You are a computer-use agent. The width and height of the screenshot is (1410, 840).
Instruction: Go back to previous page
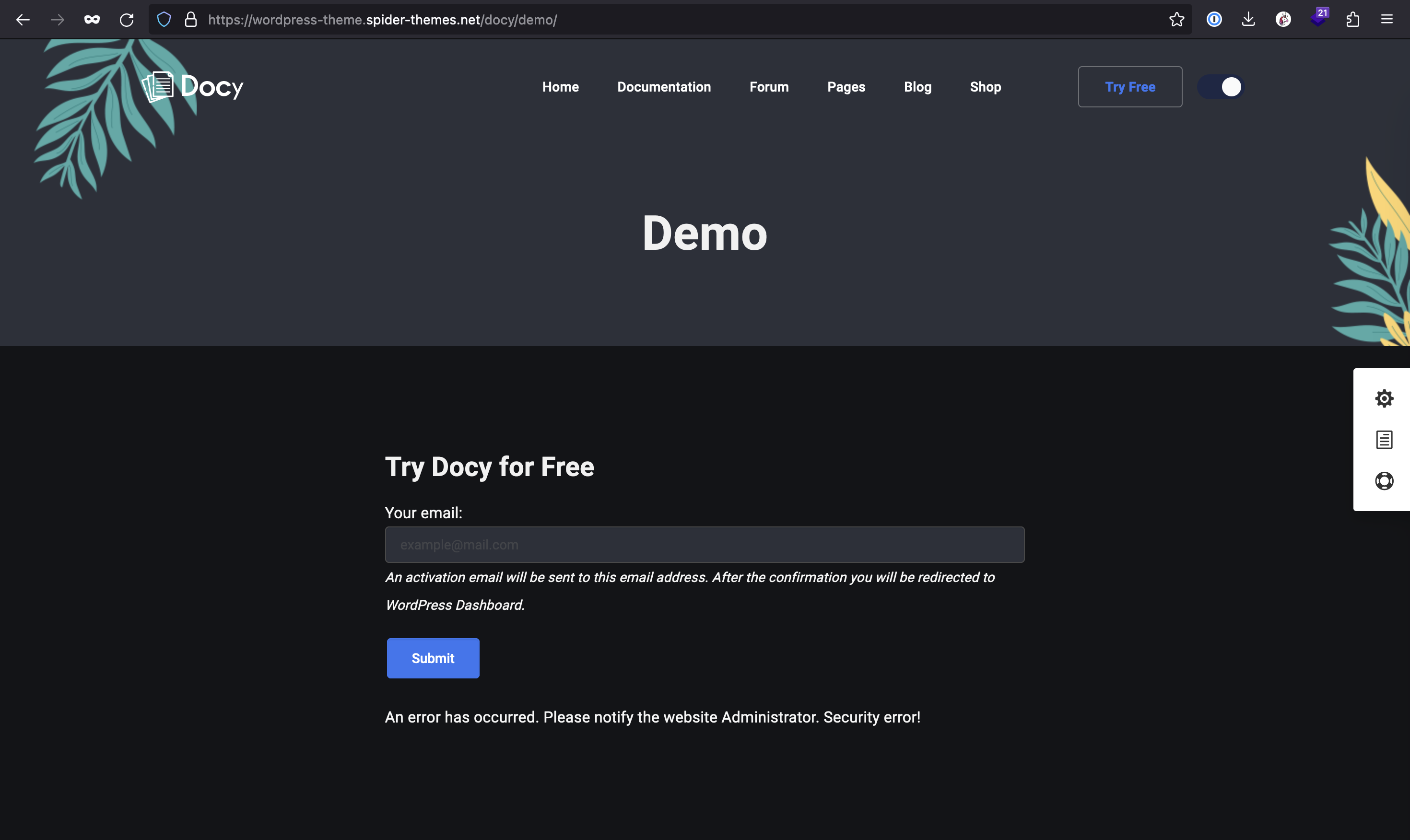(23, 20)
